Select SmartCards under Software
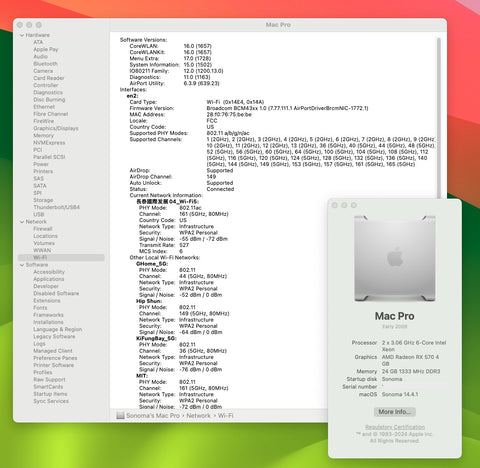 48,387
